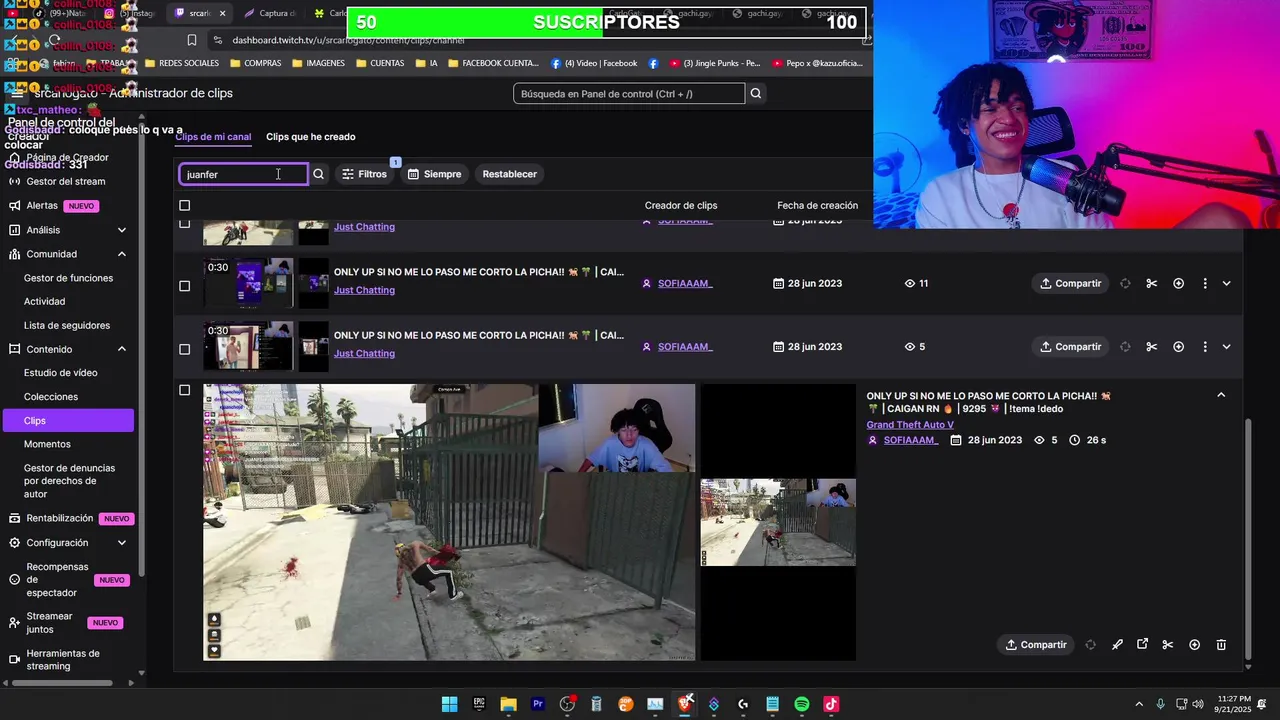Click the sidebar horizontal scrollbar thumb
This screenshot has height=720, width=1280.
coord(60,683)
